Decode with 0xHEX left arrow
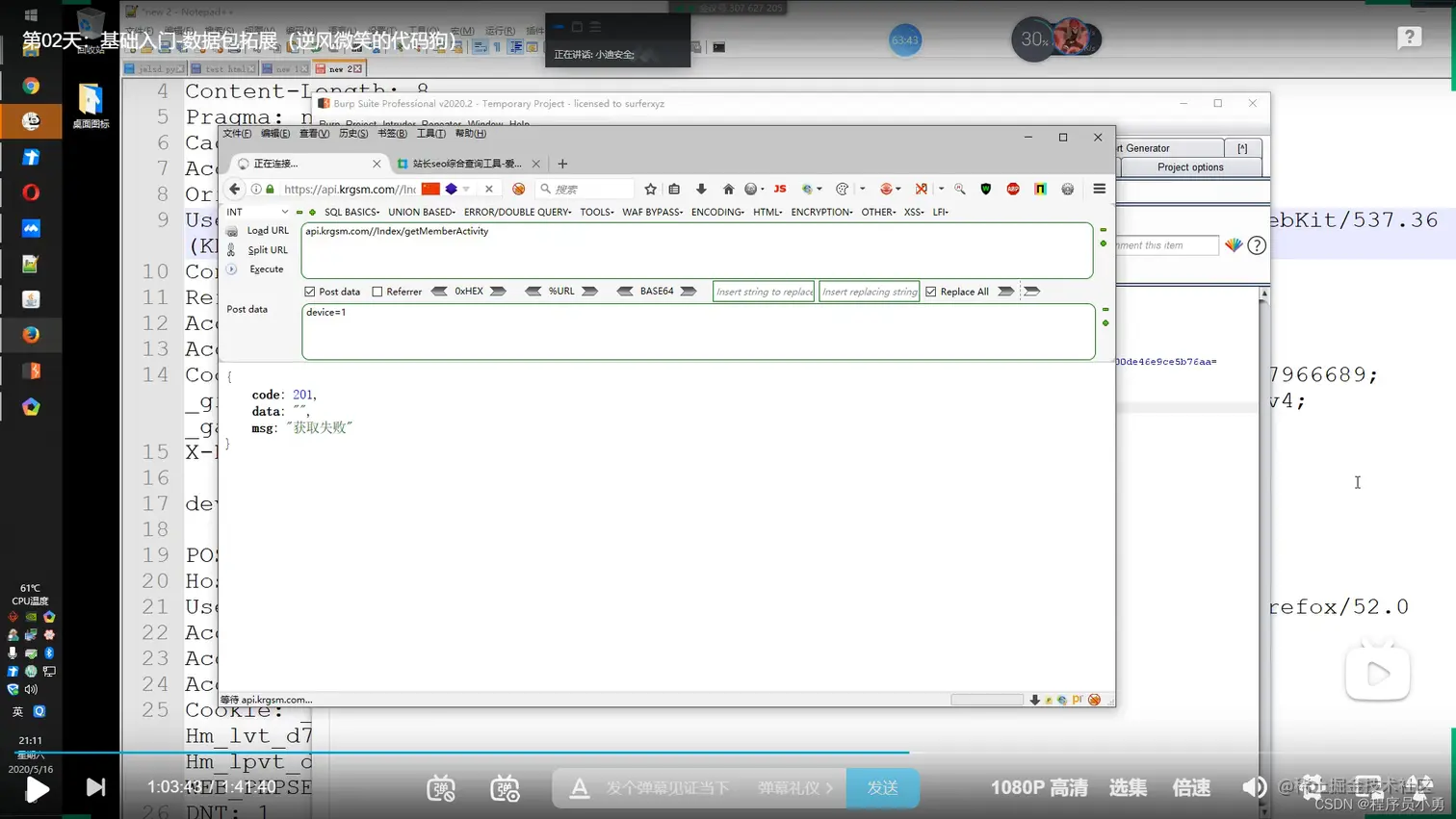This screenshot has height=819, width=1456. click(439, 291)
